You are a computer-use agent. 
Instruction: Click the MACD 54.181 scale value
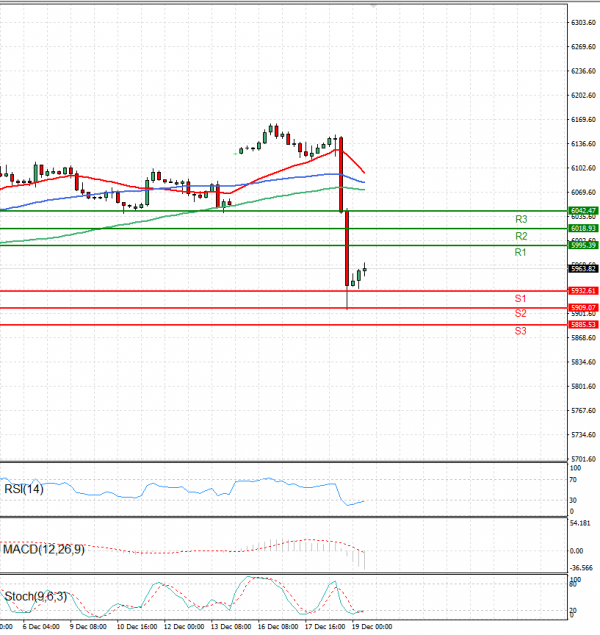[x=580, y=523]
